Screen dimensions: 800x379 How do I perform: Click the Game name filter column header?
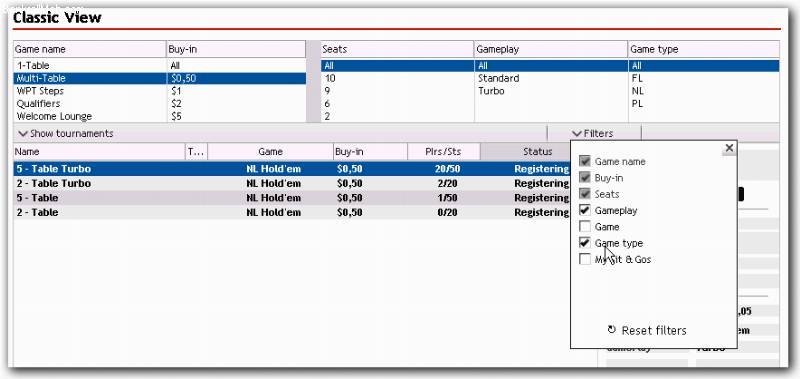[x=90, y=49]
